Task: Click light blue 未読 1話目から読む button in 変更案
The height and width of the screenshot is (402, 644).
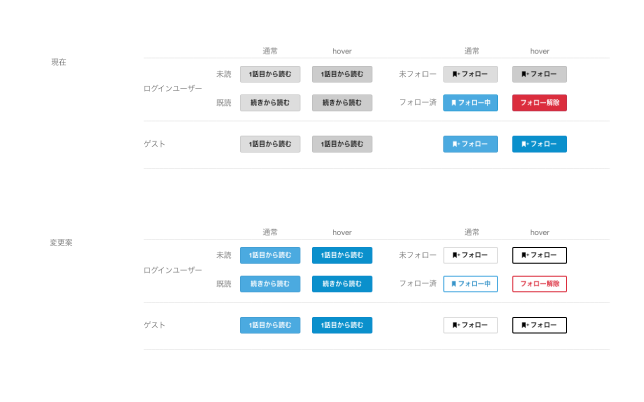Action: point(270,255)
